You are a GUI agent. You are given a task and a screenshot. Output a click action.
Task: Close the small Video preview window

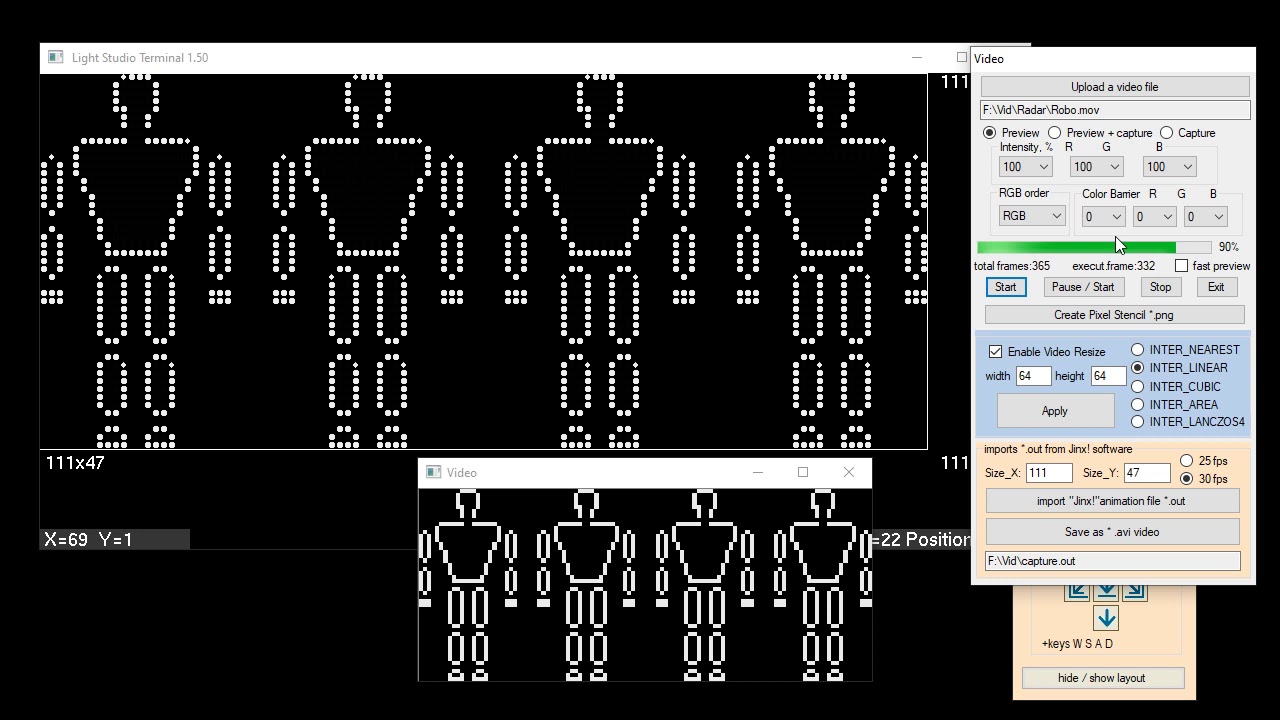pos(848,472)
